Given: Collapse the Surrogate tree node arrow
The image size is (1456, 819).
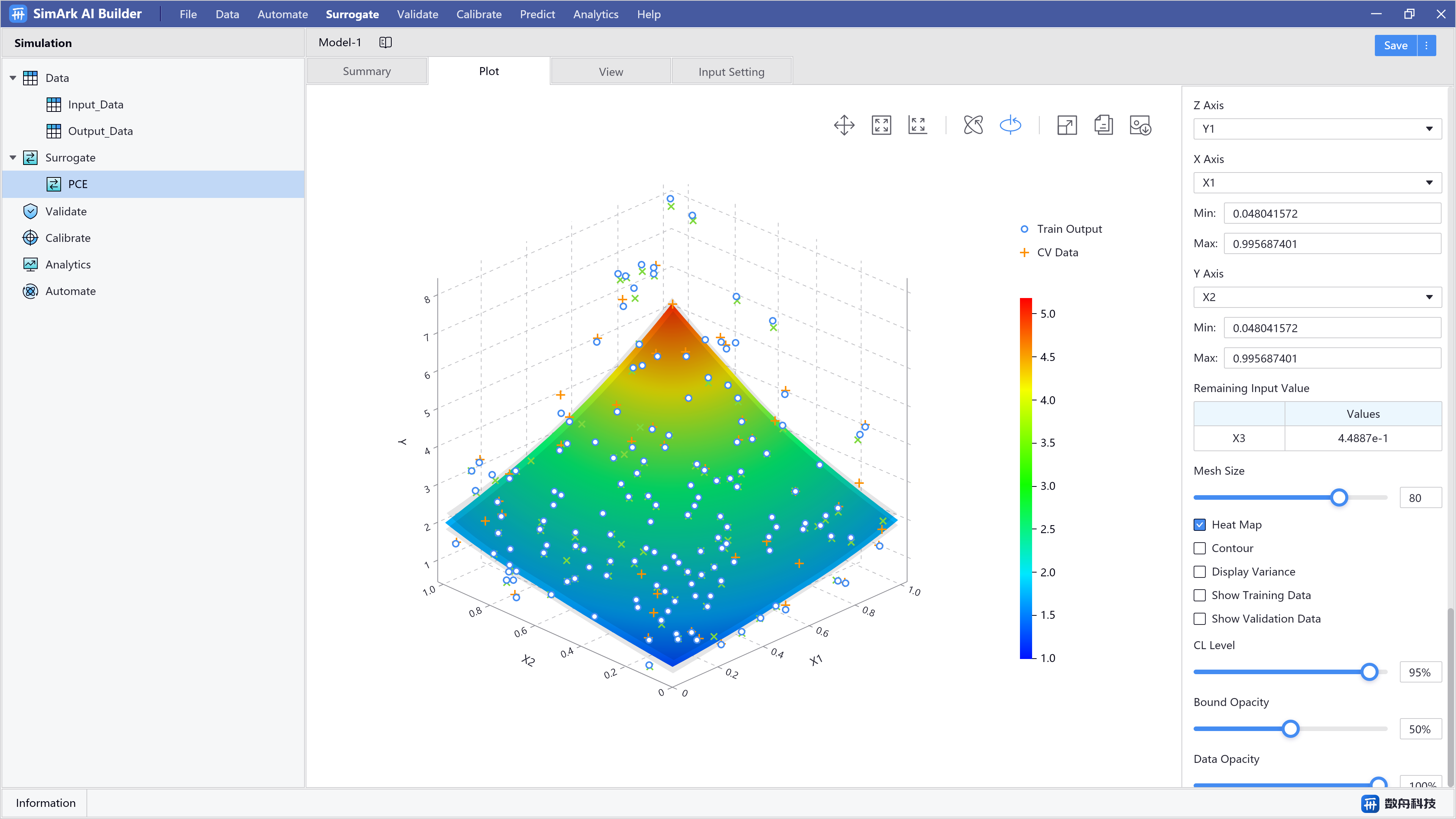Looking at the screenshot, I should [x=13, y=158].
